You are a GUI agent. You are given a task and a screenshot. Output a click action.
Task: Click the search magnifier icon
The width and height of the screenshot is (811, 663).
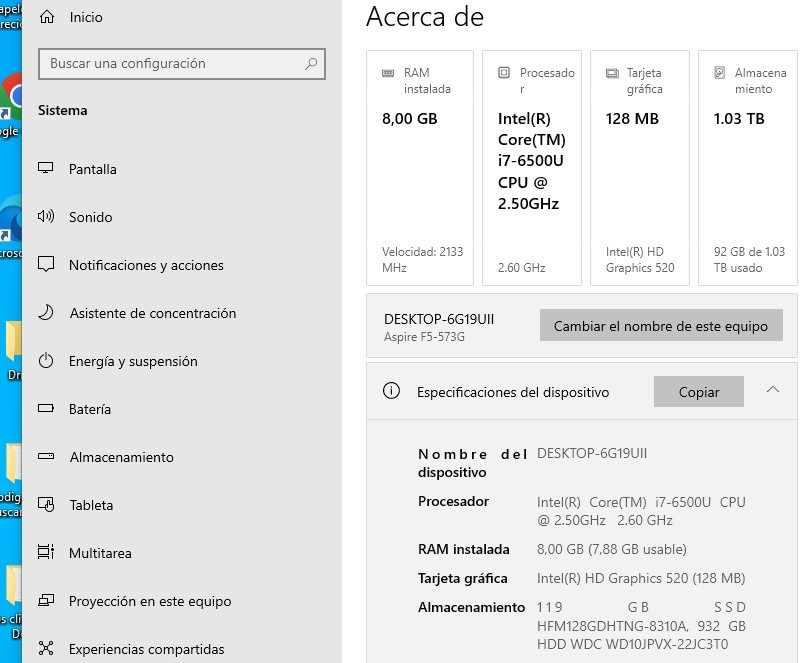312,63
